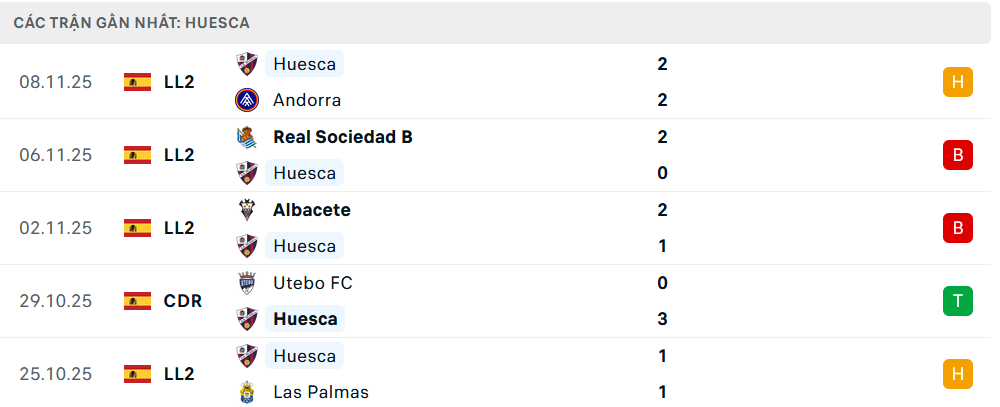Open the Albacete team link

pyautogui.click(x=311, y=210)
